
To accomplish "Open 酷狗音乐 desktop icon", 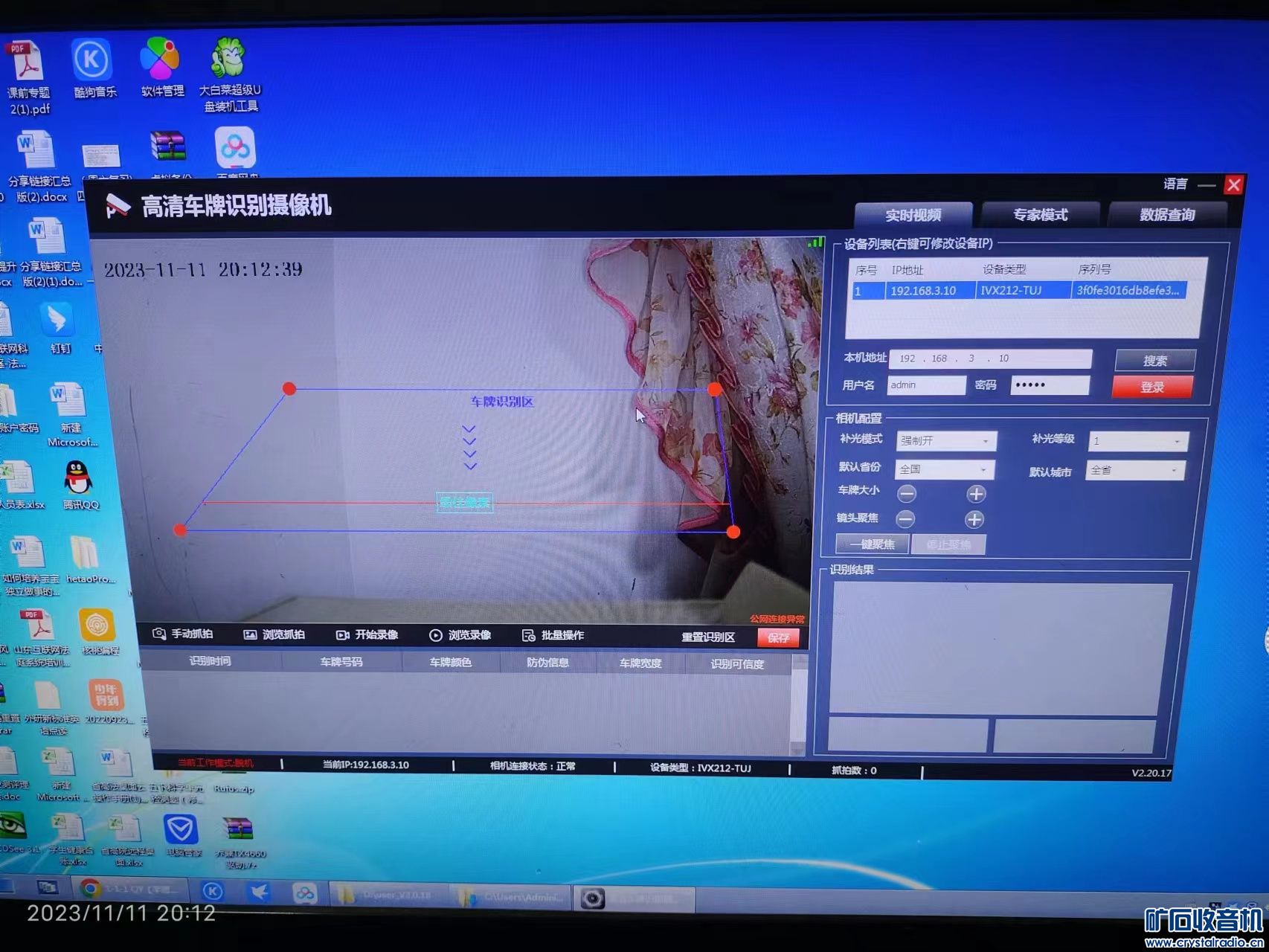I will pos(92,68).
